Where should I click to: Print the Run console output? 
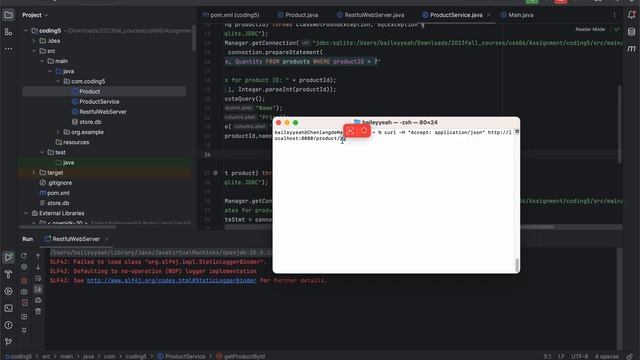click(x=38, y=300)
